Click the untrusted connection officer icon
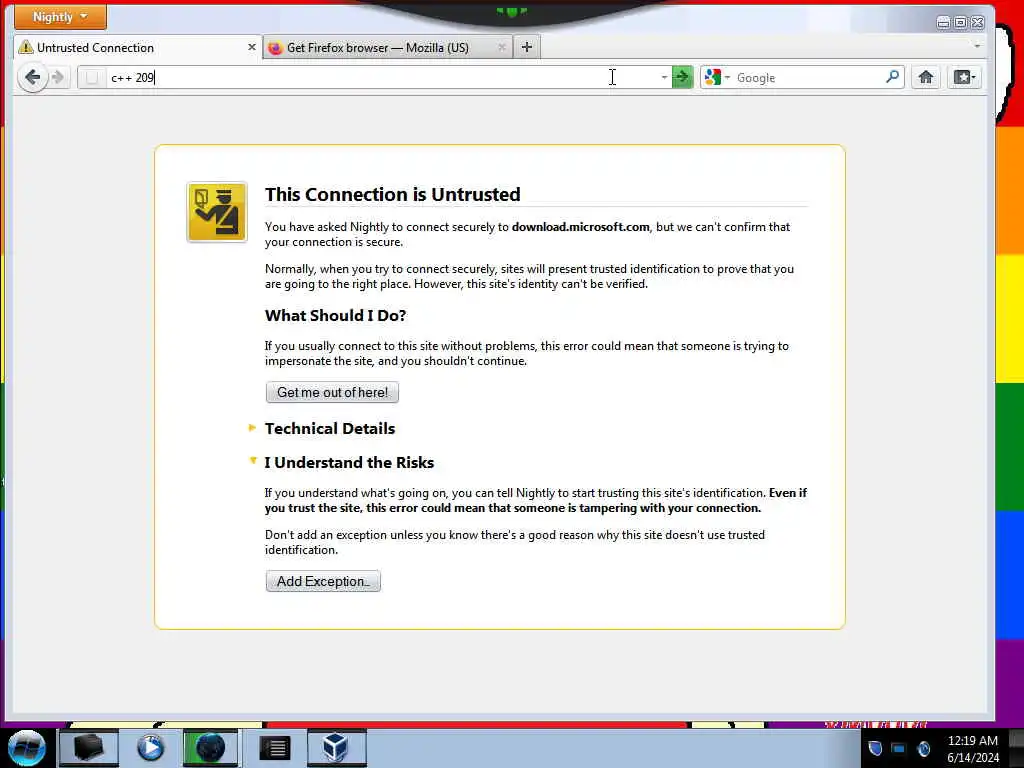The image size is (1024, 768). 217,212
